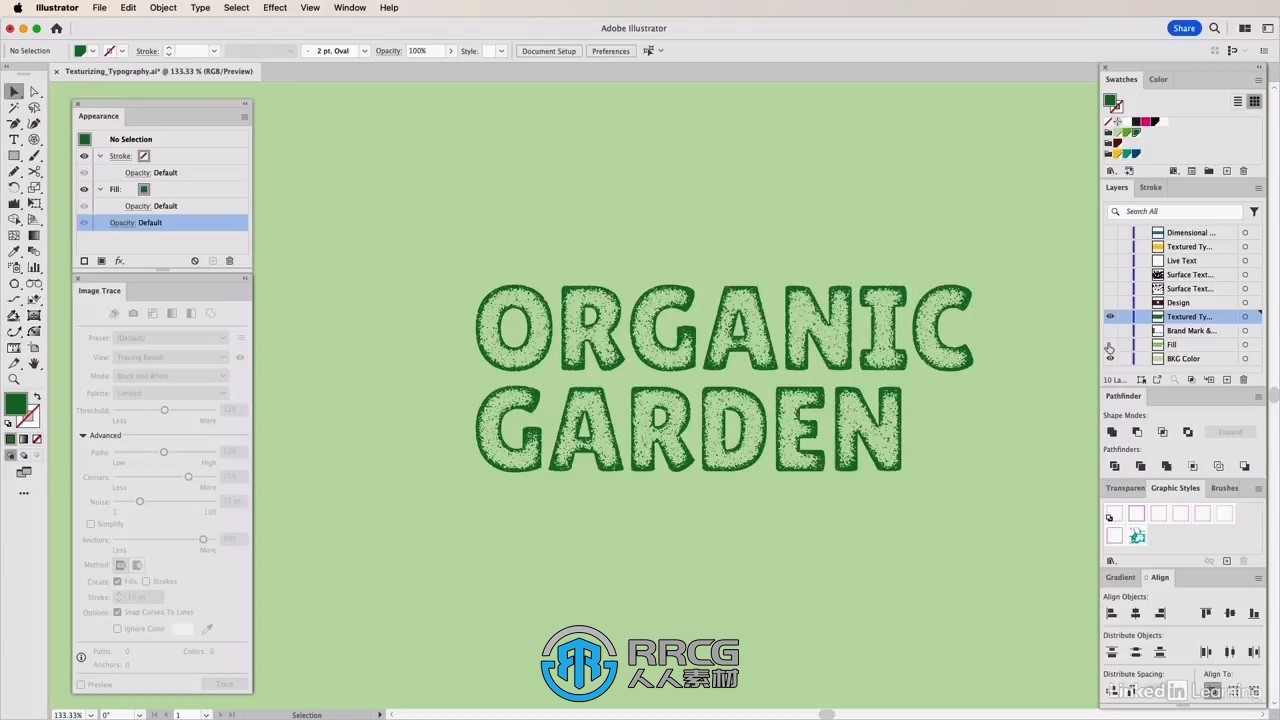Choose the Magic Wand tool
Screen dimensions: 1280x720
[x=14, y=107]
